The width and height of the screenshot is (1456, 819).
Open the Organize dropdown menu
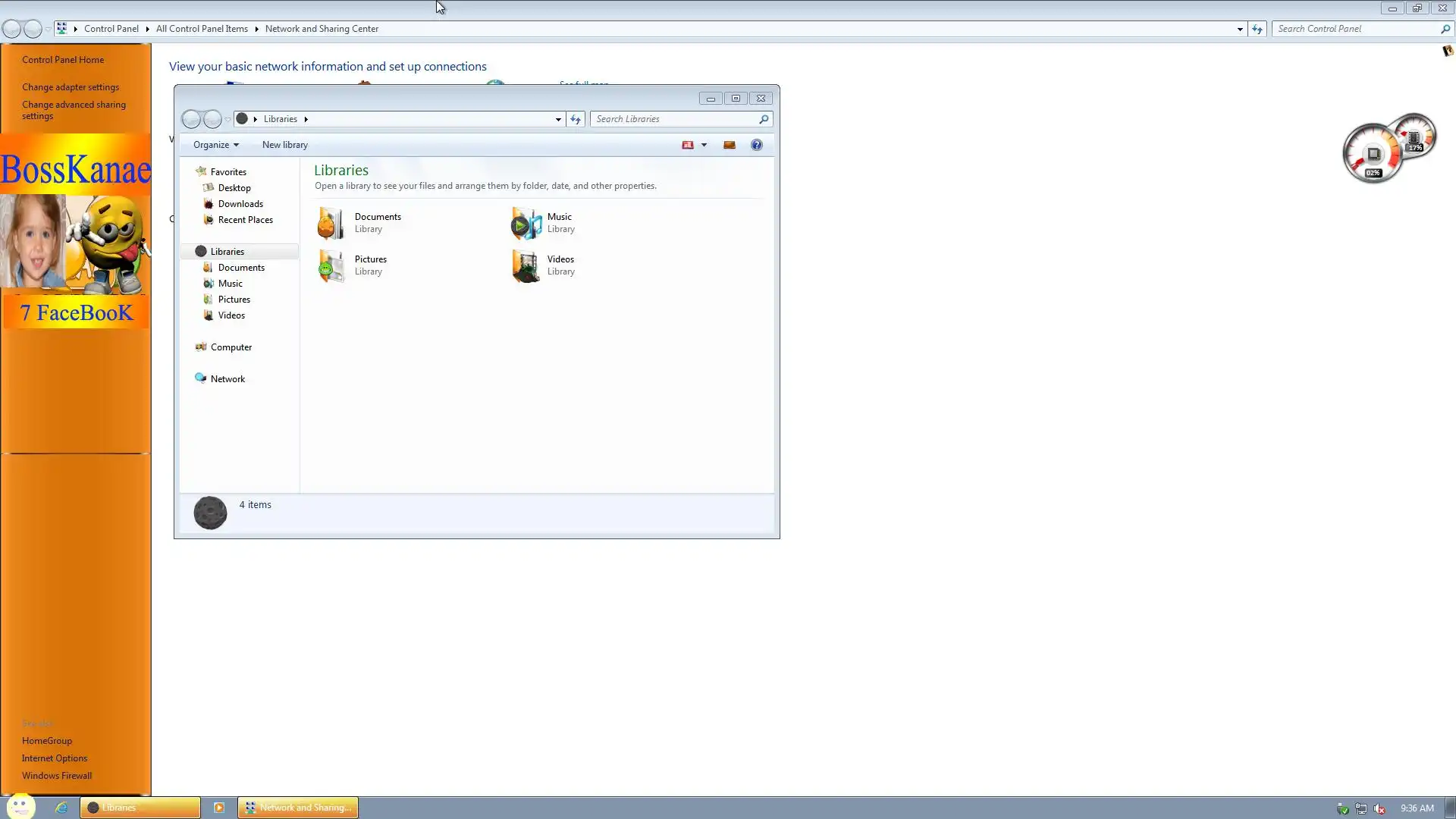coord(215,145)
